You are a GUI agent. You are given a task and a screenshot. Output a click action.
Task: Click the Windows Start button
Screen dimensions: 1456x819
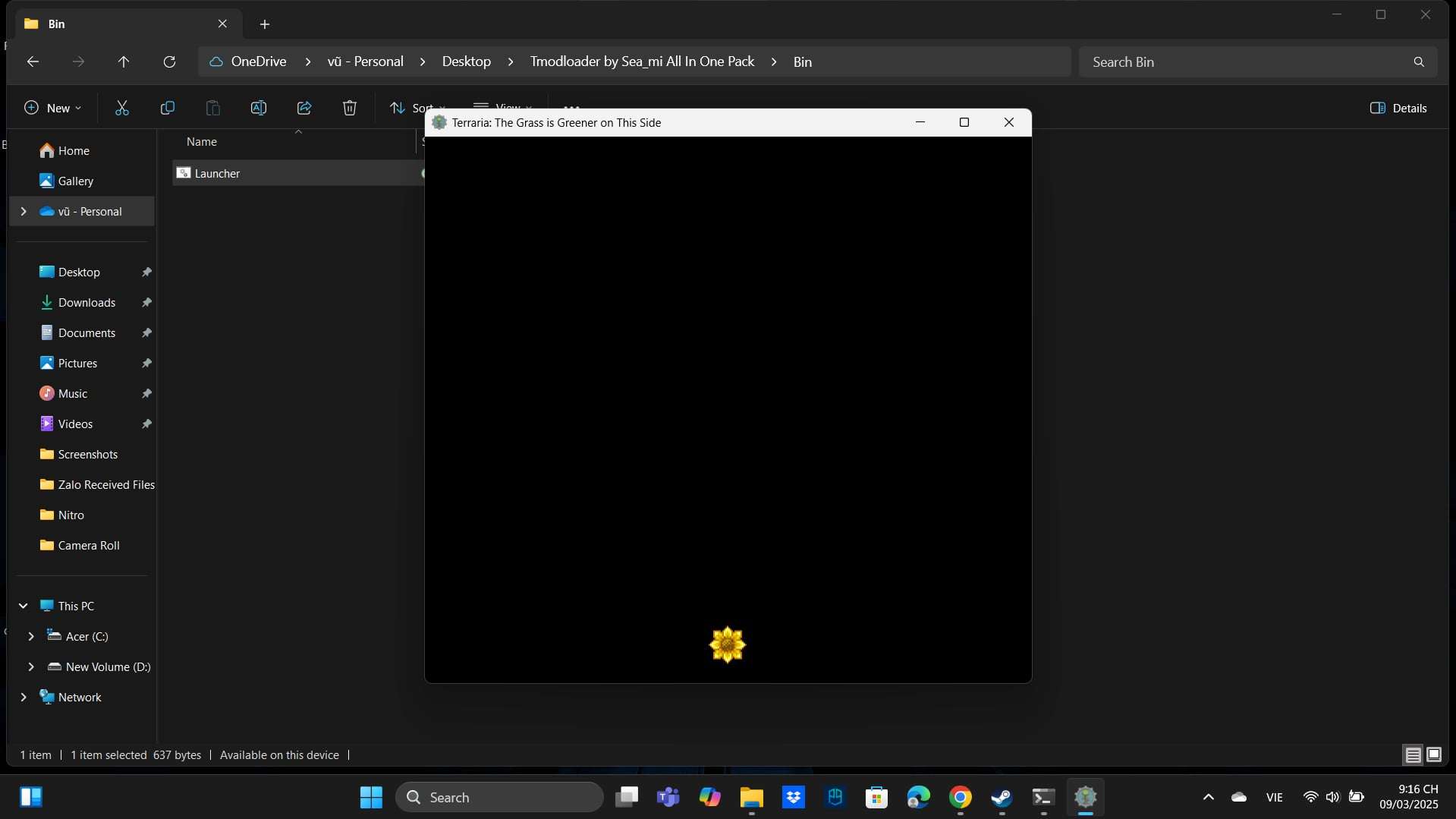coord(371,797)
